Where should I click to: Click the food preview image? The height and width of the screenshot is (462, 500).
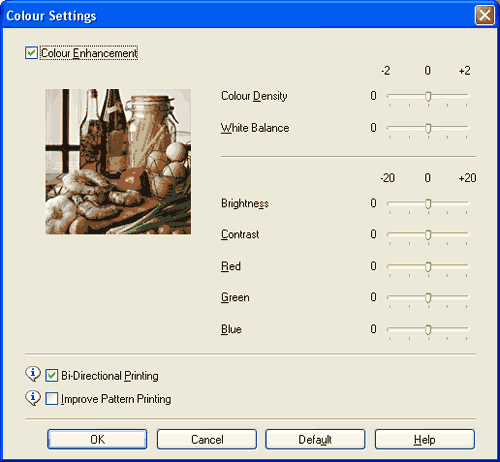tap(118, 161)
